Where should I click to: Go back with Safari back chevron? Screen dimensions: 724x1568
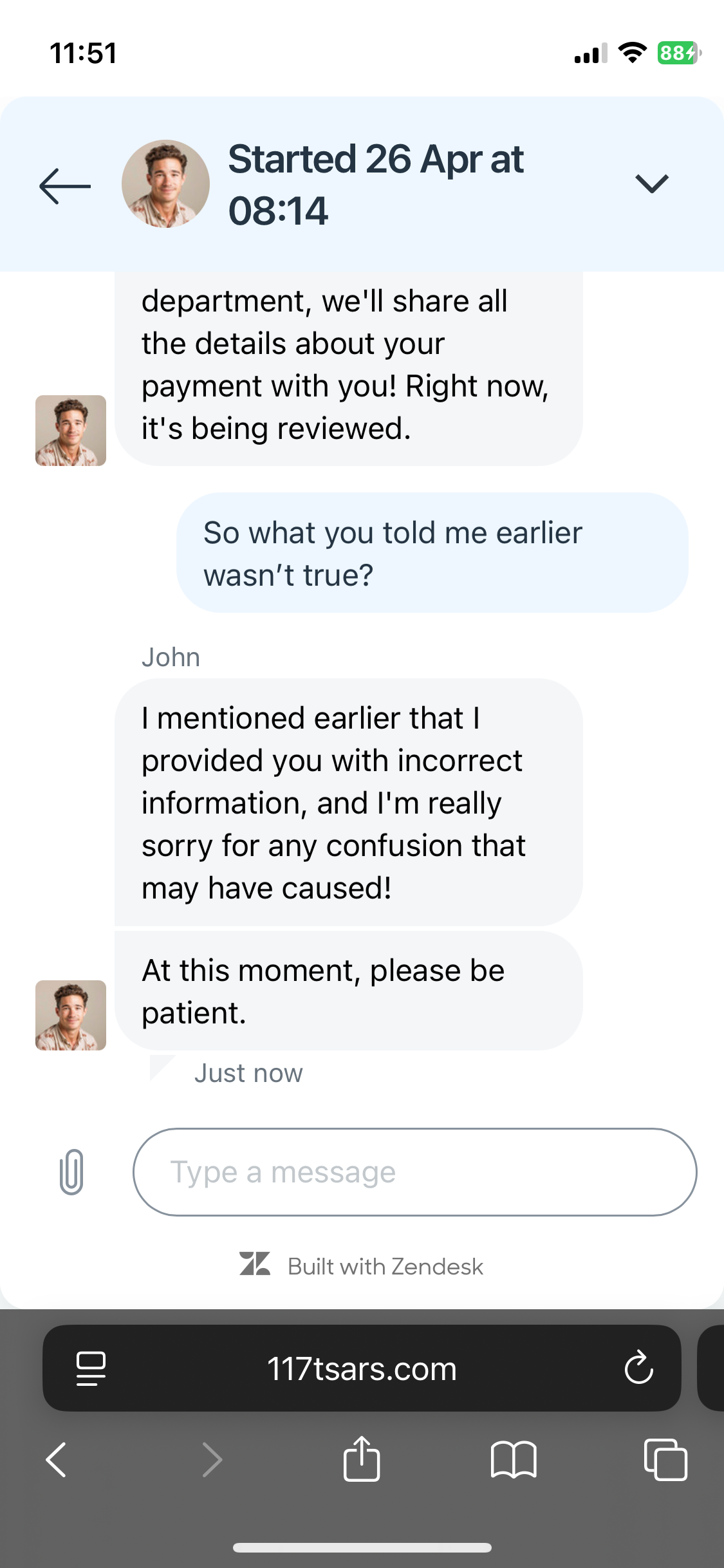click(x=57, y=1459)
